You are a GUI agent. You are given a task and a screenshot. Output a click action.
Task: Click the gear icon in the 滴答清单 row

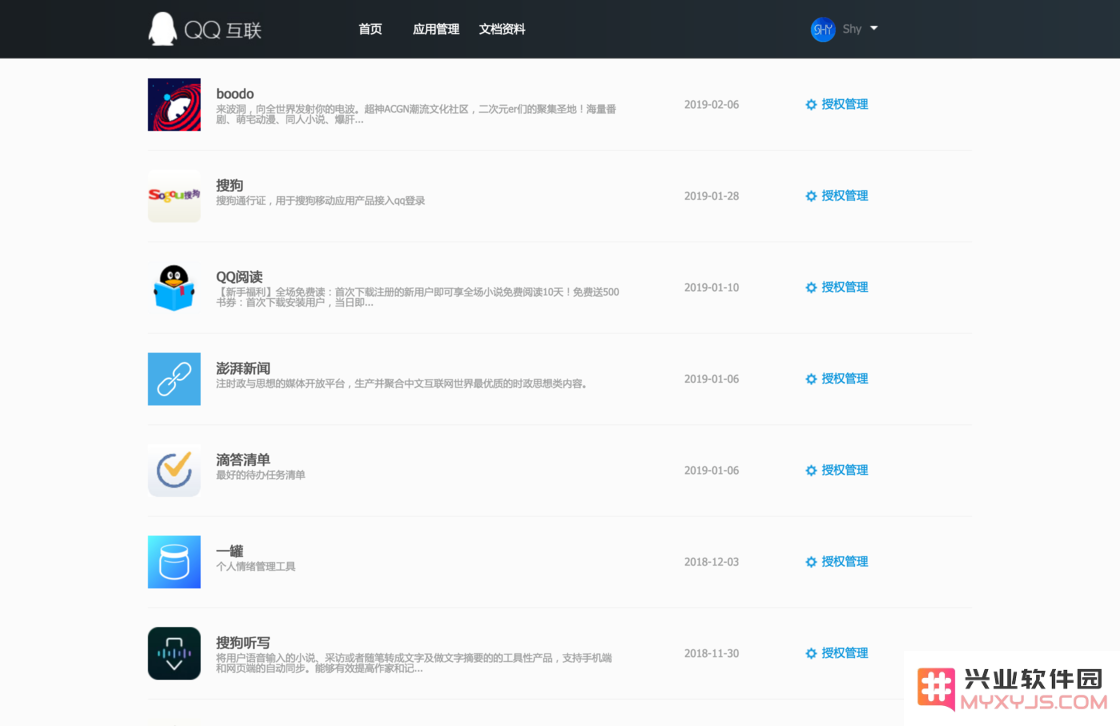tap(811, 470)
